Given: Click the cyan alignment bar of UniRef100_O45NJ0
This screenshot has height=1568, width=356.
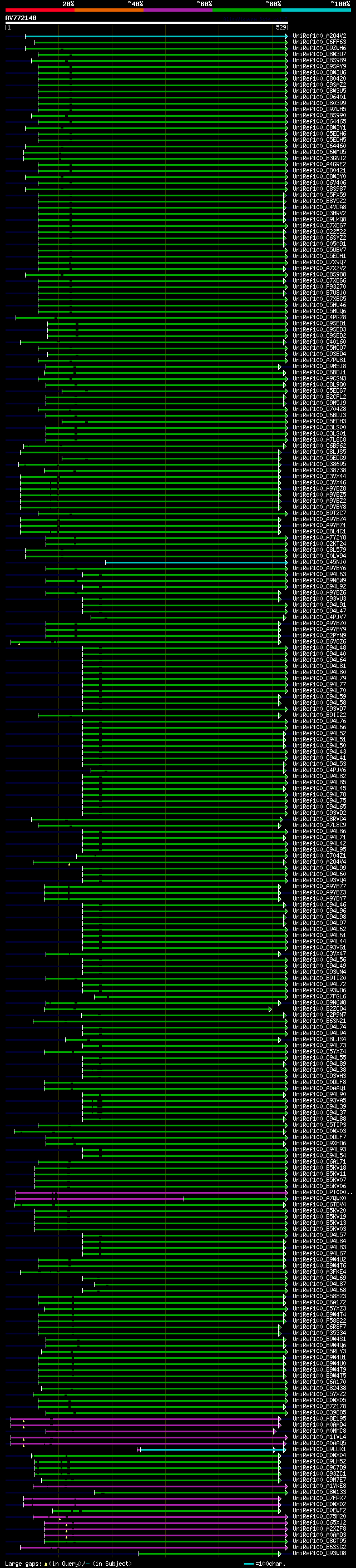Looking at the screenshot, I should click(x=196, y=562).
